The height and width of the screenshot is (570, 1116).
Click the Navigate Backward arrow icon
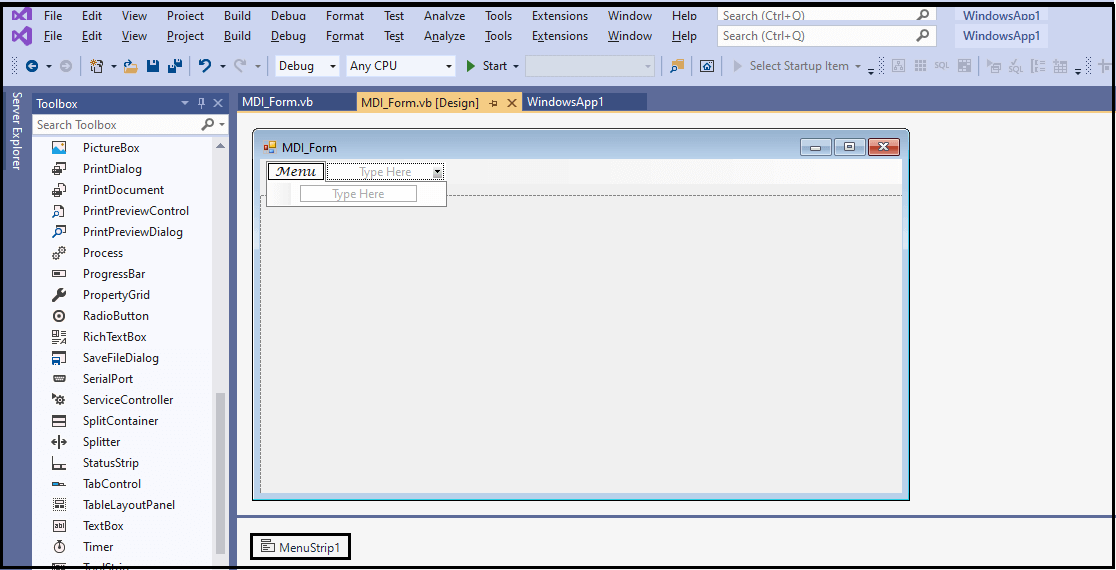pos(32,66)
